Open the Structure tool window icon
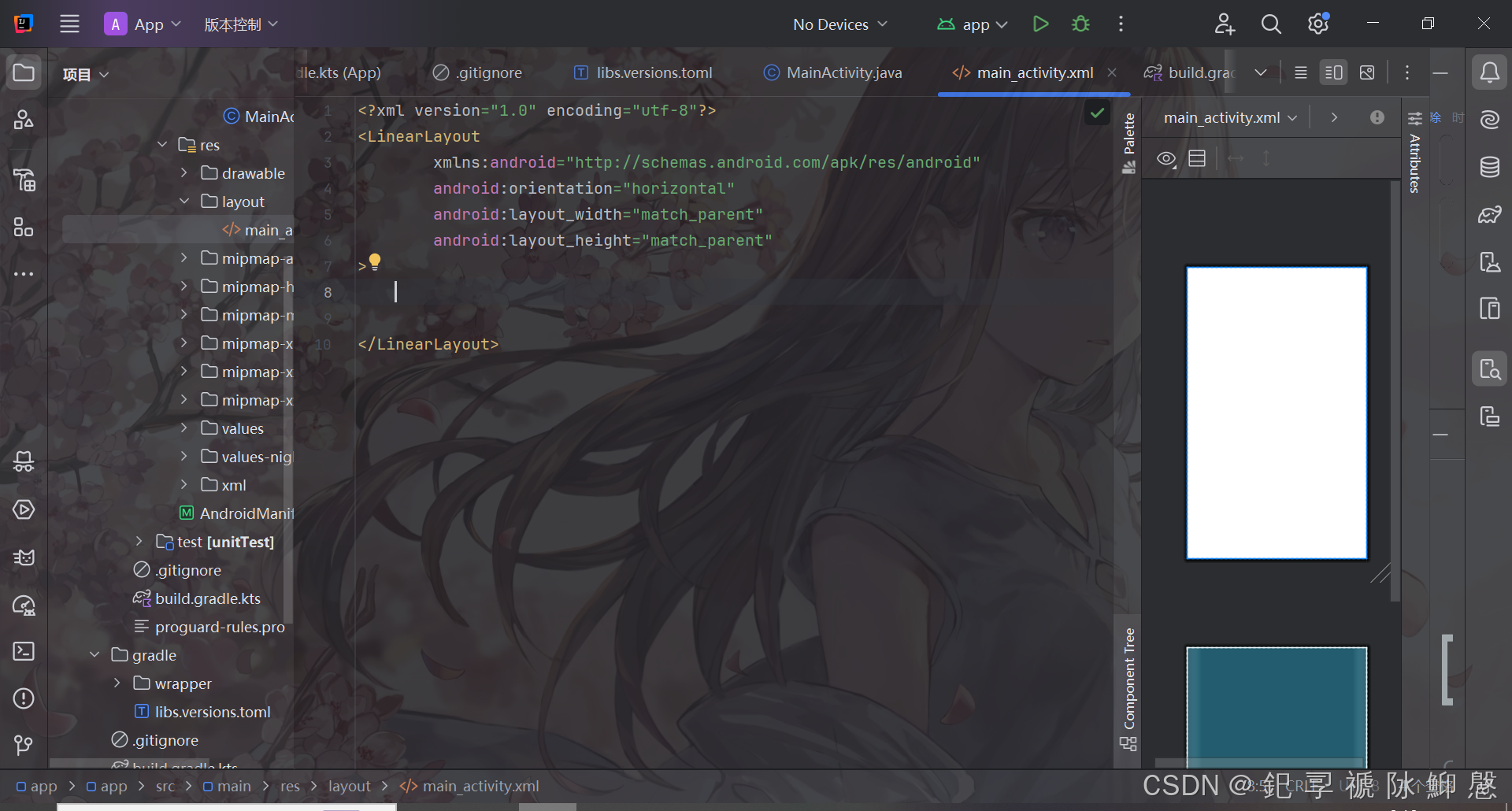Image resolution: width=1512 pixels, height=811 pixels. [x=24, y=228]
